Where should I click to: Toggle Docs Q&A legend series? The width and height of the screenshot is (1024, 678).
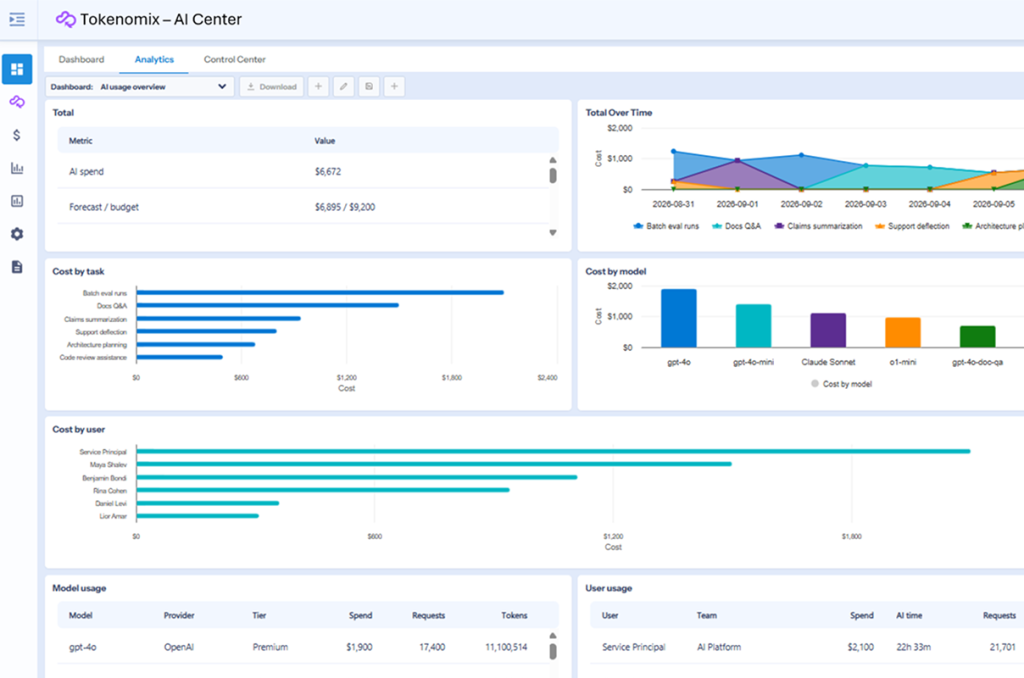tap(736, 226)
